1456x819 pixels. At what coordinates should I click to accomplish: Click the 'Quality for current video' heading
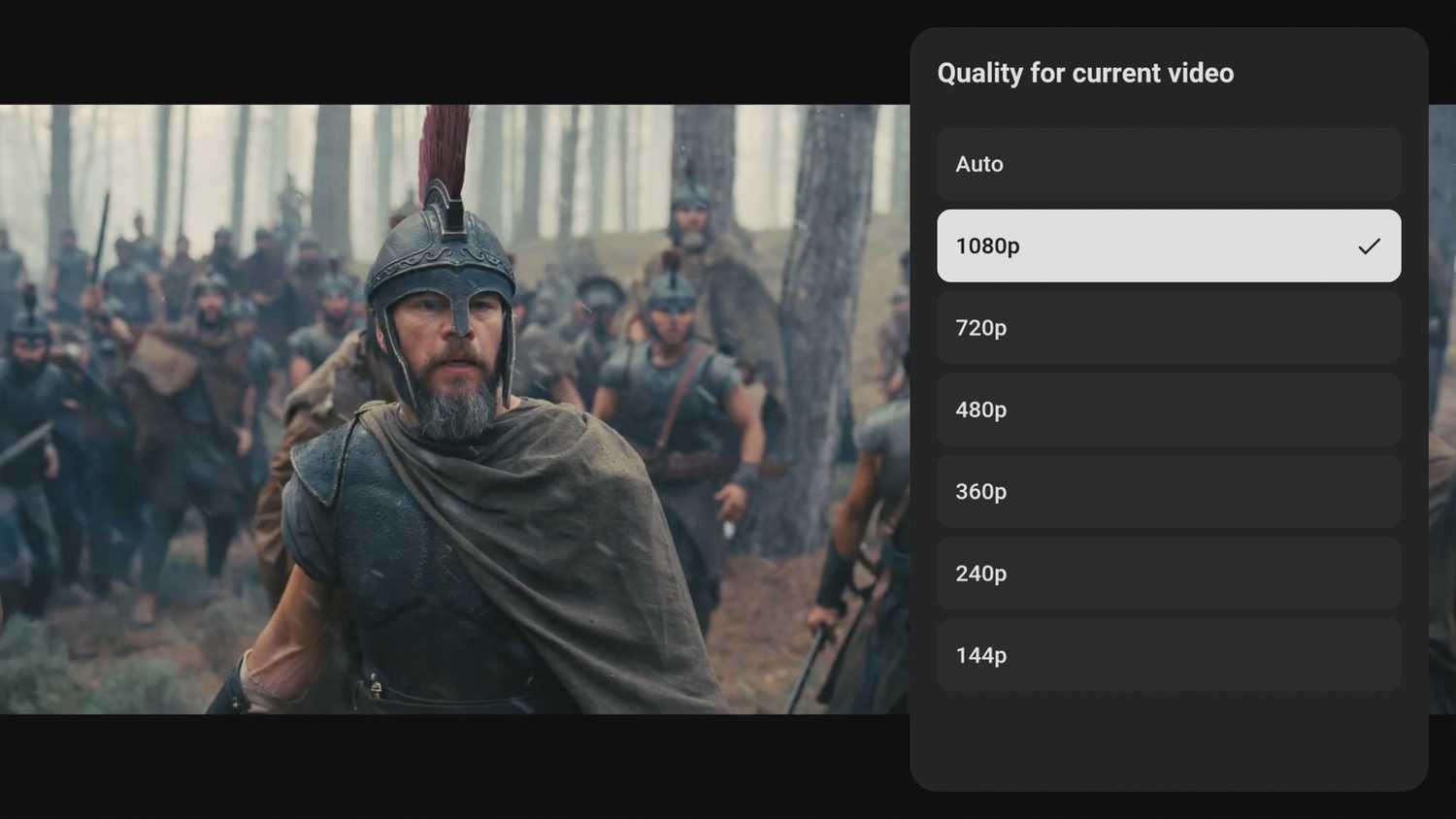1085,73
